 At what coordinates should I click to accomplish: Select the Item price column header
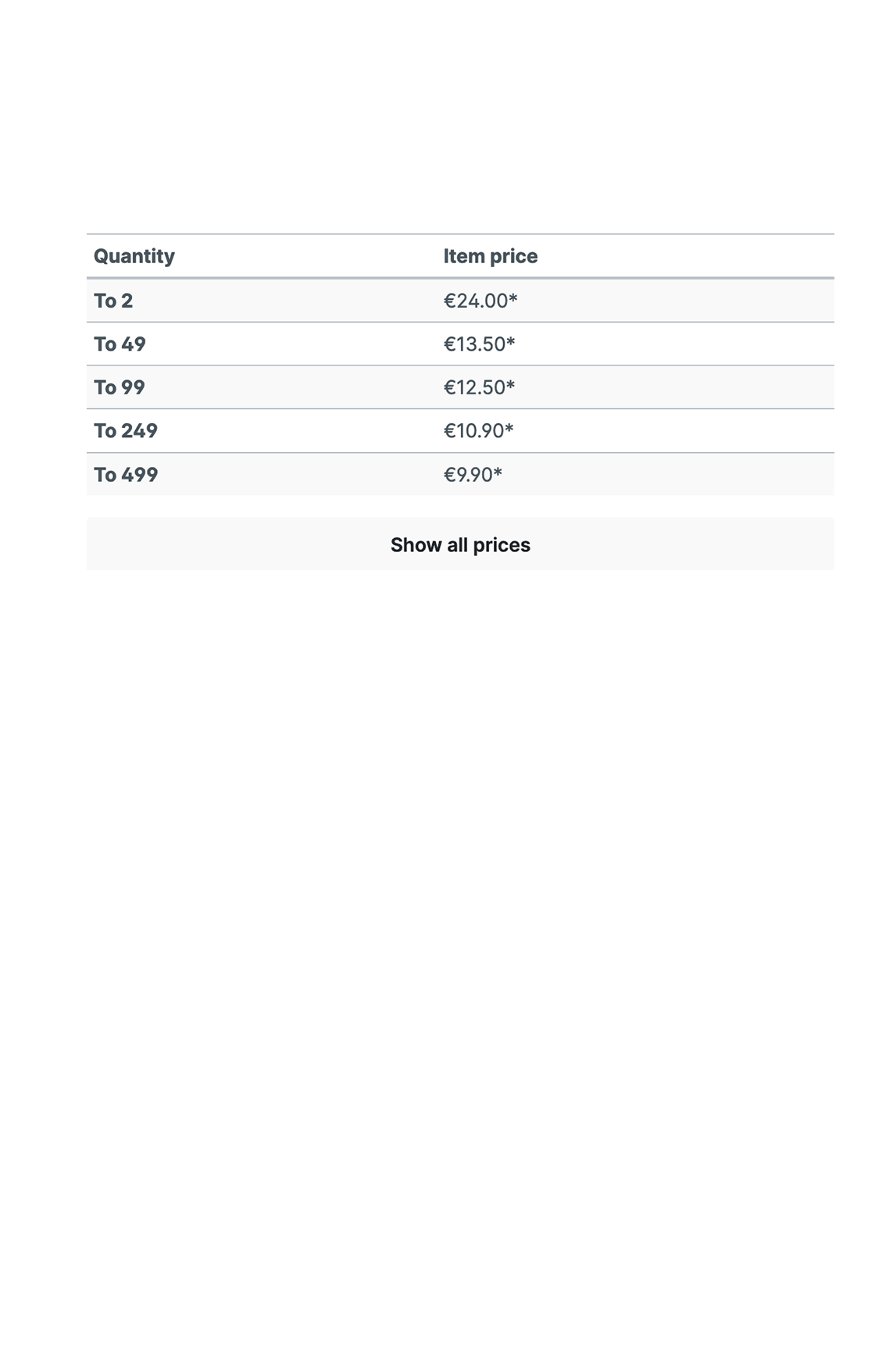(x=491, y=256)
